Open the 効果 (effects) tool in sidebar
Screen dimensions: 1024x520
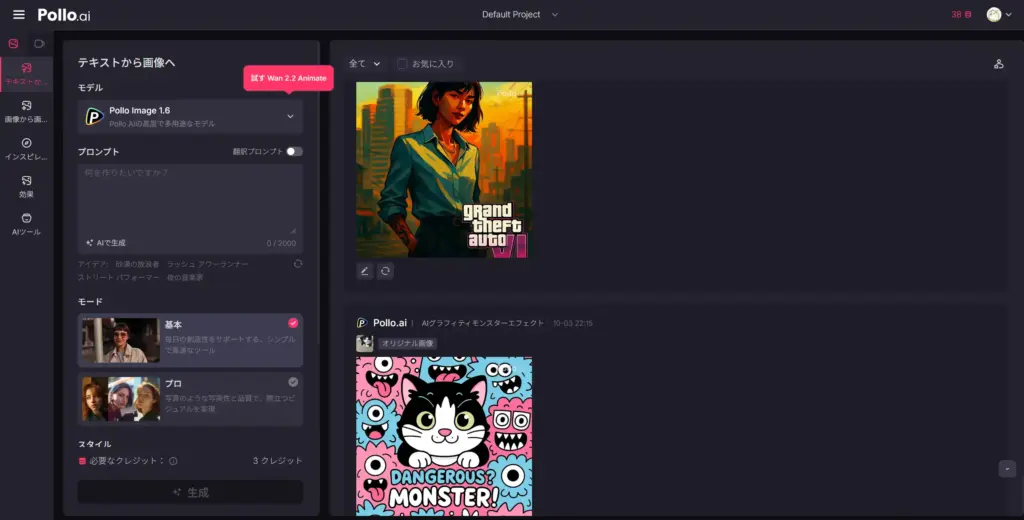26,186
